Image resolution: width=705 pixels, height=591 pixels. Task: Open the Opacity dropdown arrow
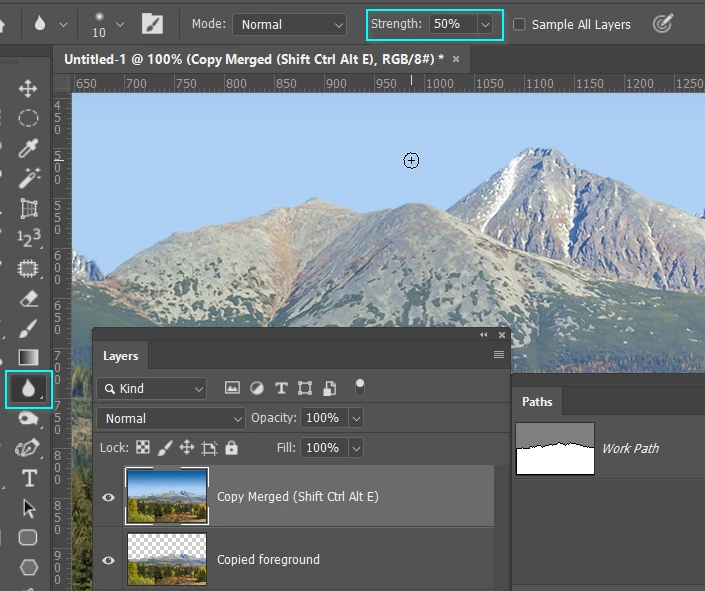tap(356, 419)
